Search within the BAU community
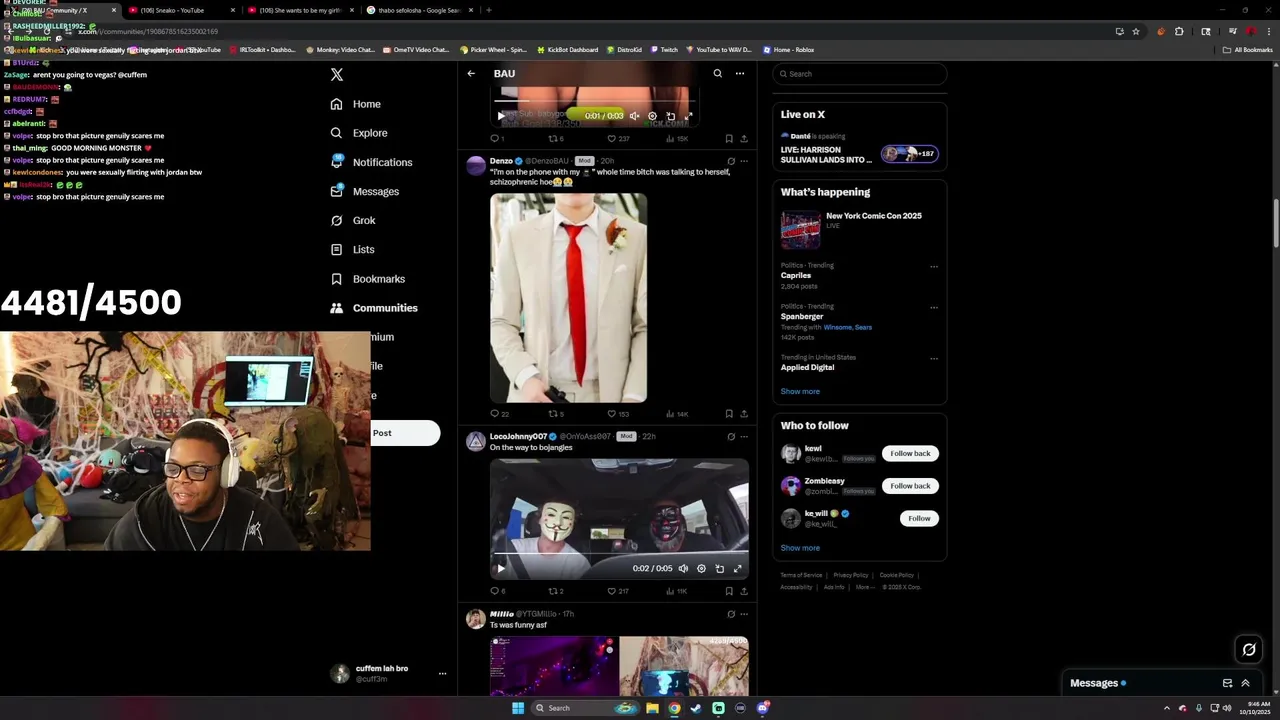This screenshot has height=720, width=1280. pyautogui.click(x=717, y=73)
